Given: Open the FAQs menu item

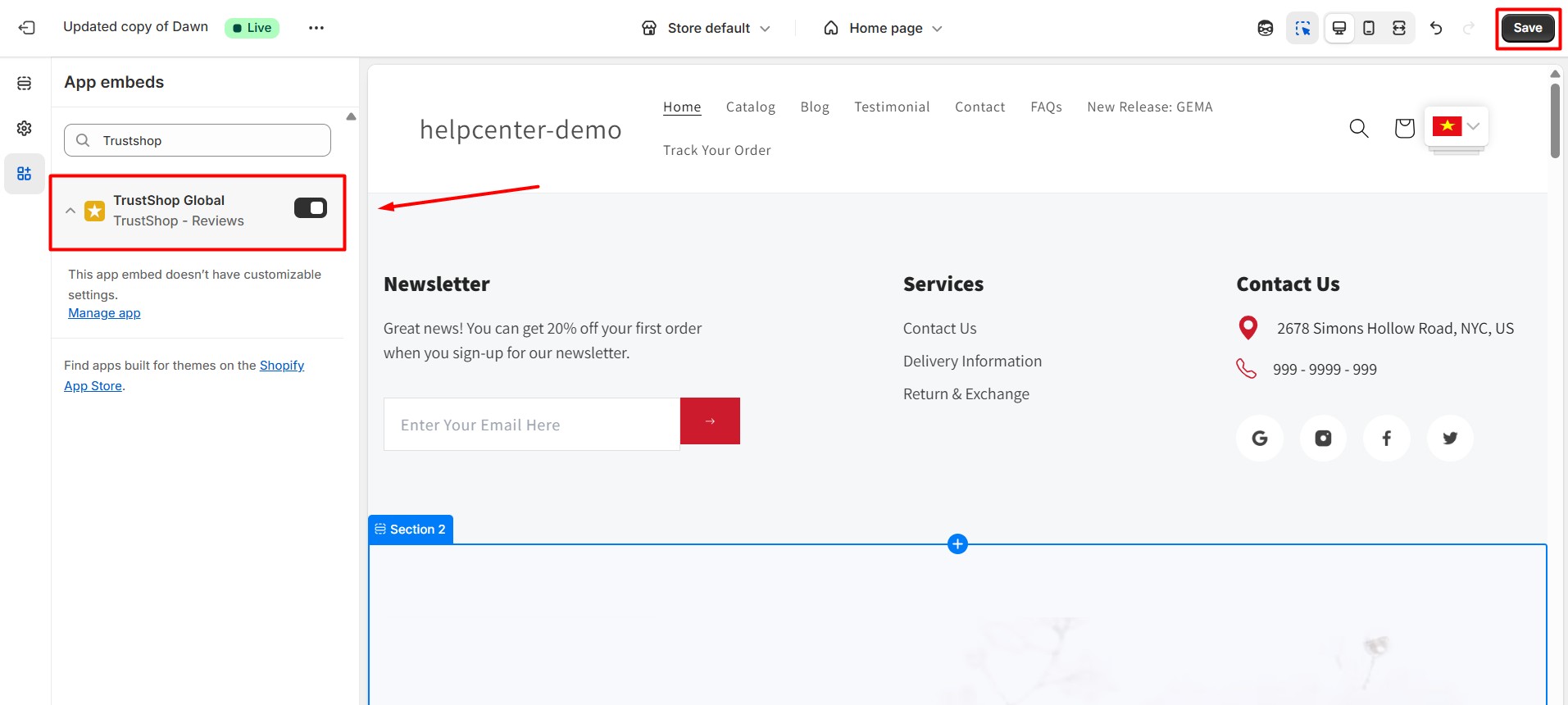Looking at the screenshot, I should (1047, 107).
